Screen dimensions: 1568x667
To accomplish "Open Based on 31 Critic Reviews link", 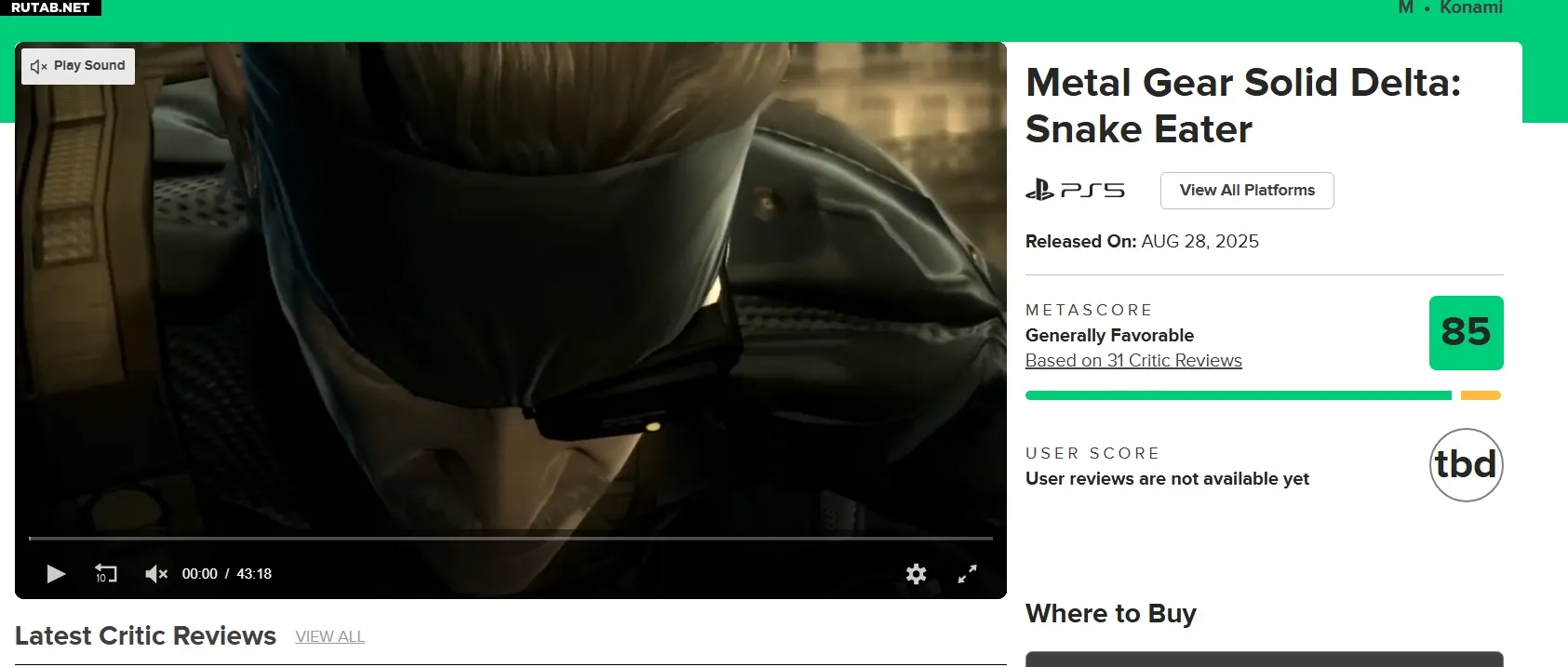I will pyautogui.click(x=1133, y=361).
